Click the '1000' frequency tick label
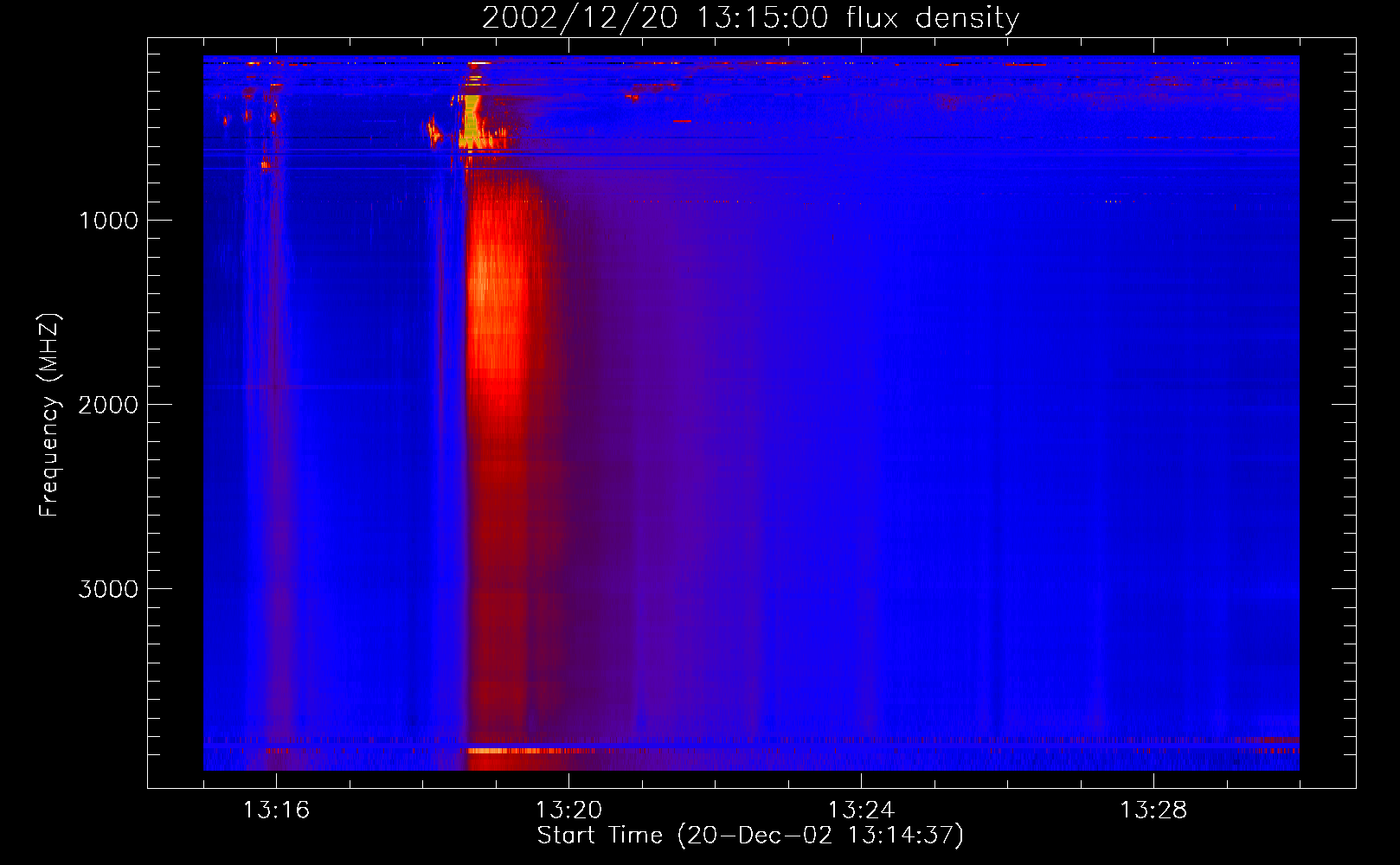This screenshot has width=1400, height=865. coord(109,221)
